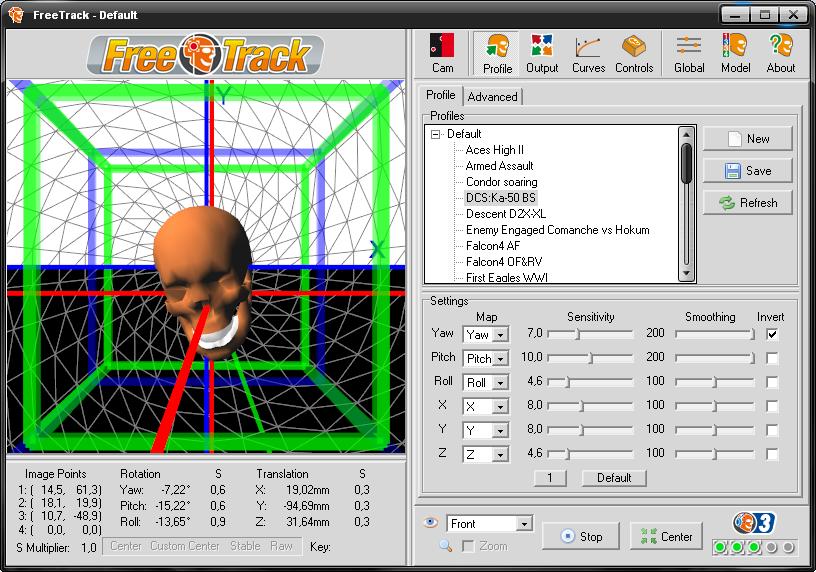Toggle the Y axis Invert checkbox
816x572 pixels.
[x=772, y=430]
